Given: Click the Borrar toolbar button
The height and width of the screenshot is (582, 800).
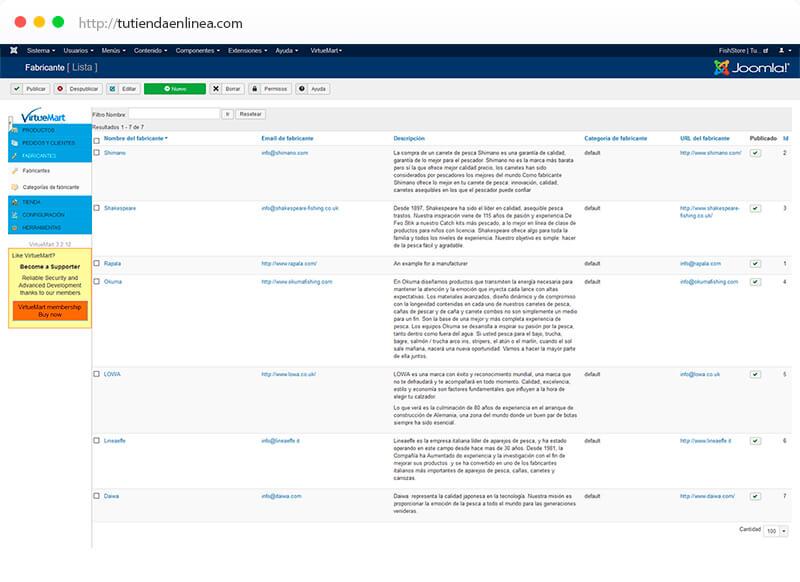Looking at the screenshot, I should pos(227,89).
